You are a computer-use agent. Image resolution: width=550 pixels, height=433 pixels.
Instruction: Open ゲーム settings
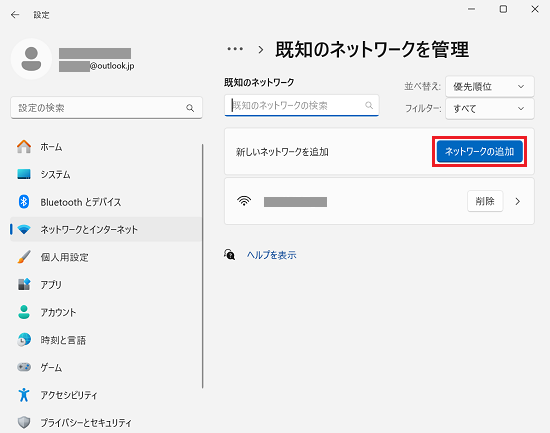(x=106, y=367)
